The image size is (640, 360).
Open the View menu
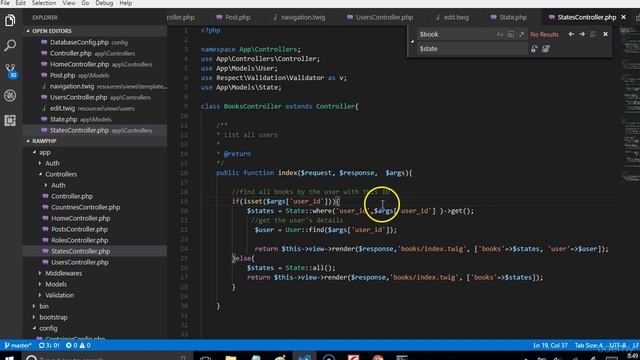(69, 3)
